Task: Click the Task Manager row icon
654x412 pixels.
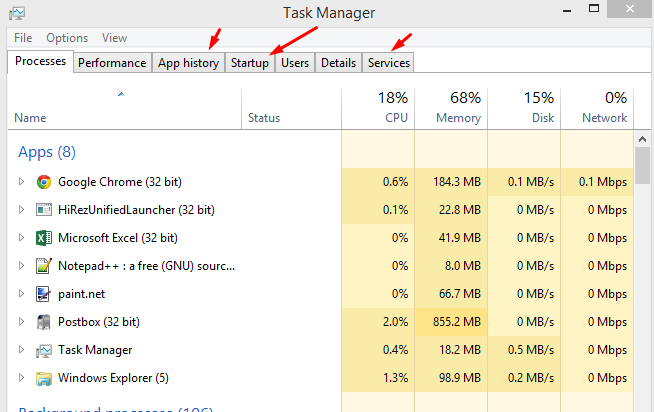Action: point(44,350)
